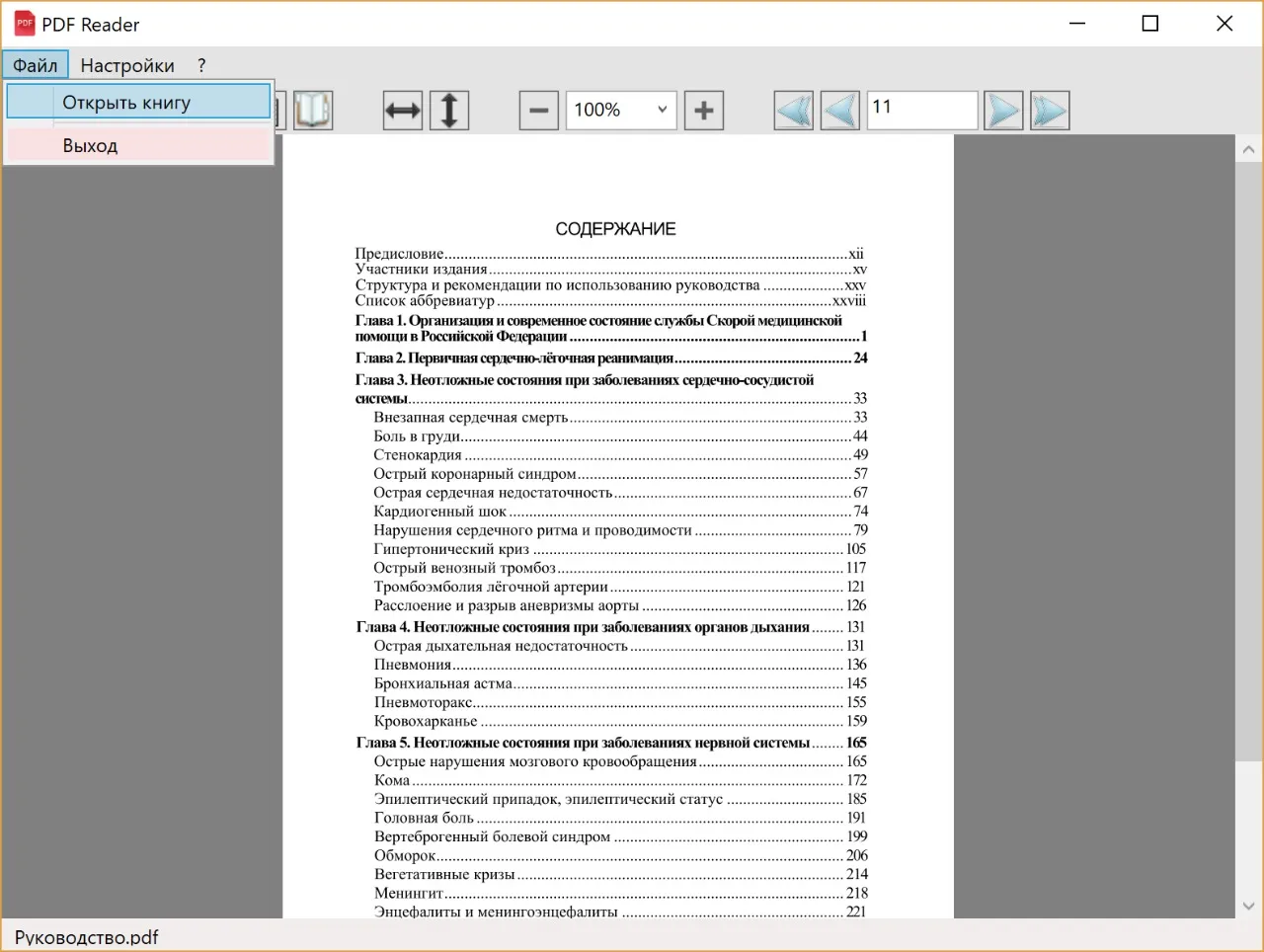Go to the next page arrow
Screen dimensions: 1264x952
click(x=1003, y=111)
